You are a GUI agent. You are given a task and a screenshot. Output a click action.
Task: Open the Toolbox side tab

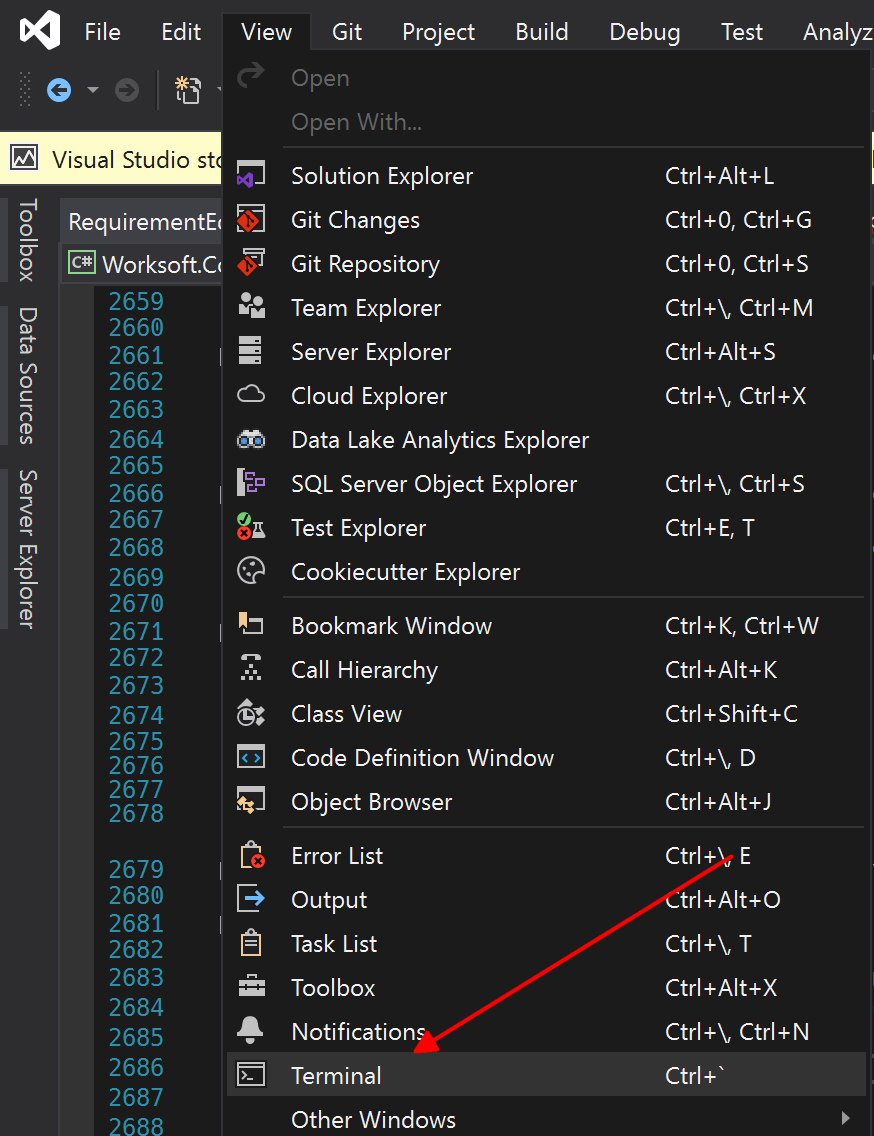27,241
